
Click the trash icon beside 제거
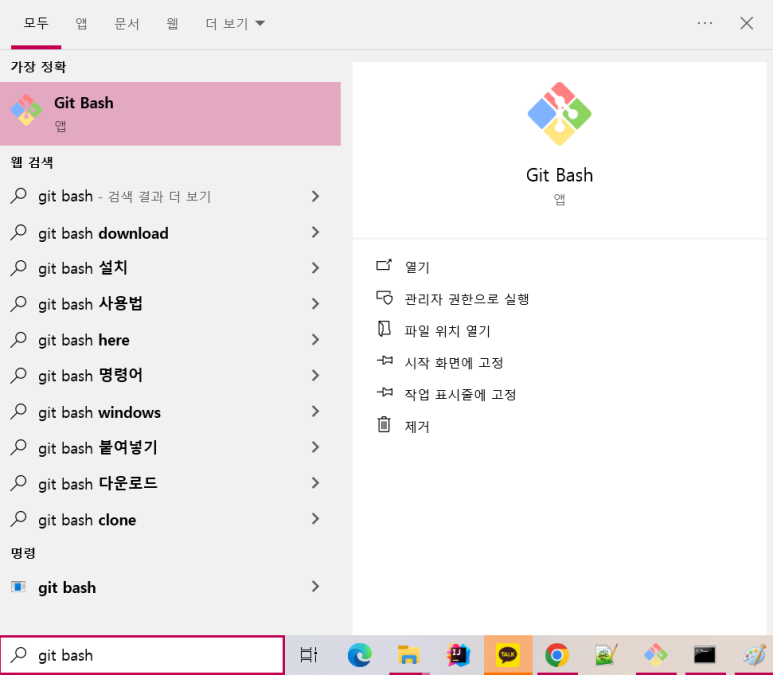(384, 425)
